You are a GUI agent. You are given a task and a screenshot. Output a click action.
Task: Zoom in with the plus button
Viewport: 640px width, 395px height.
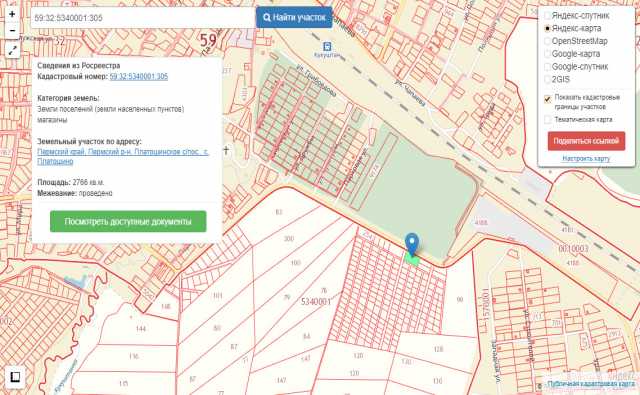[12, 14]
